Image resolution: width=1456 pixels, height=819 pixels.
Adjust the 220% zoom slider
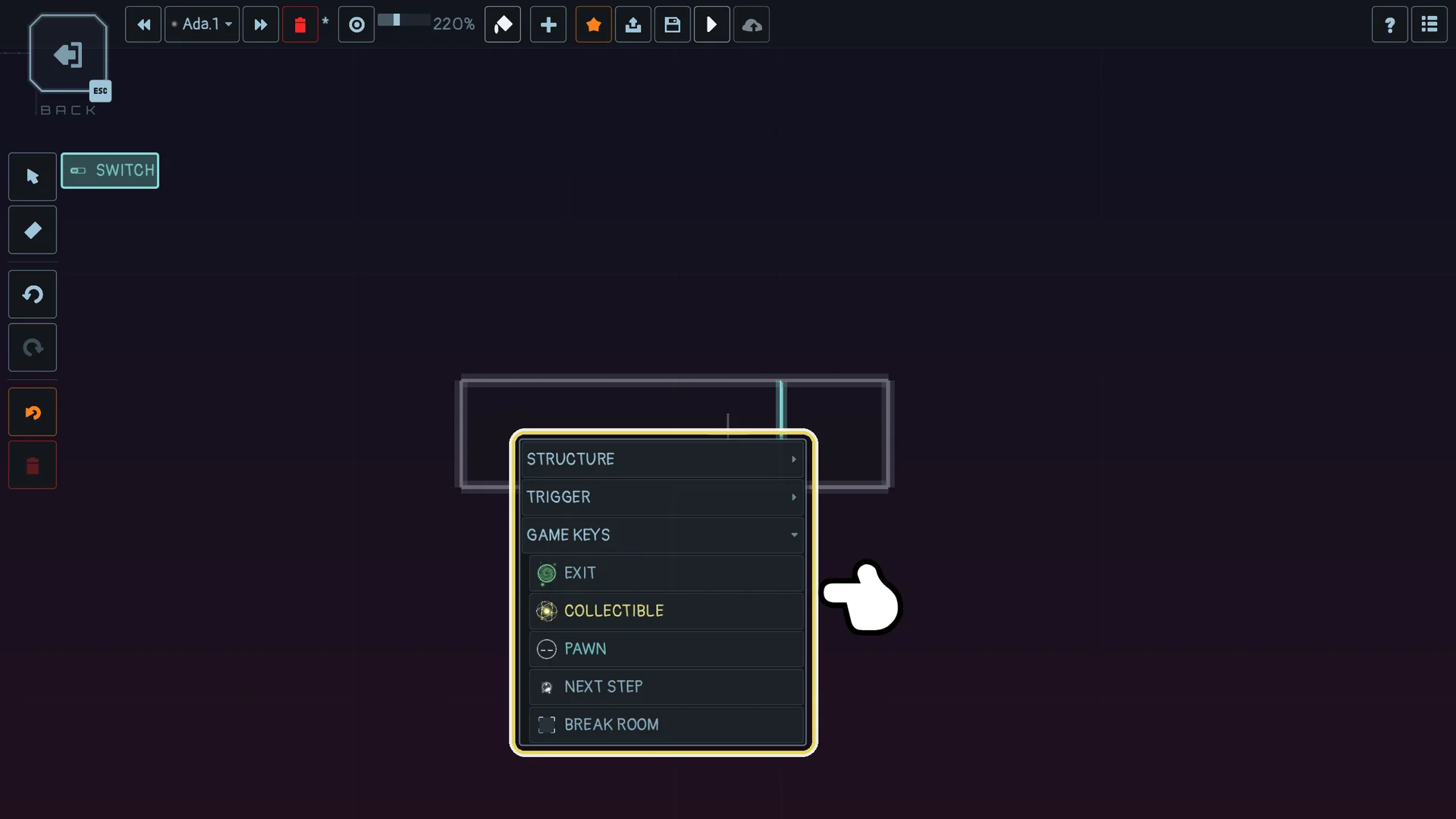click(x=403, y=20)
